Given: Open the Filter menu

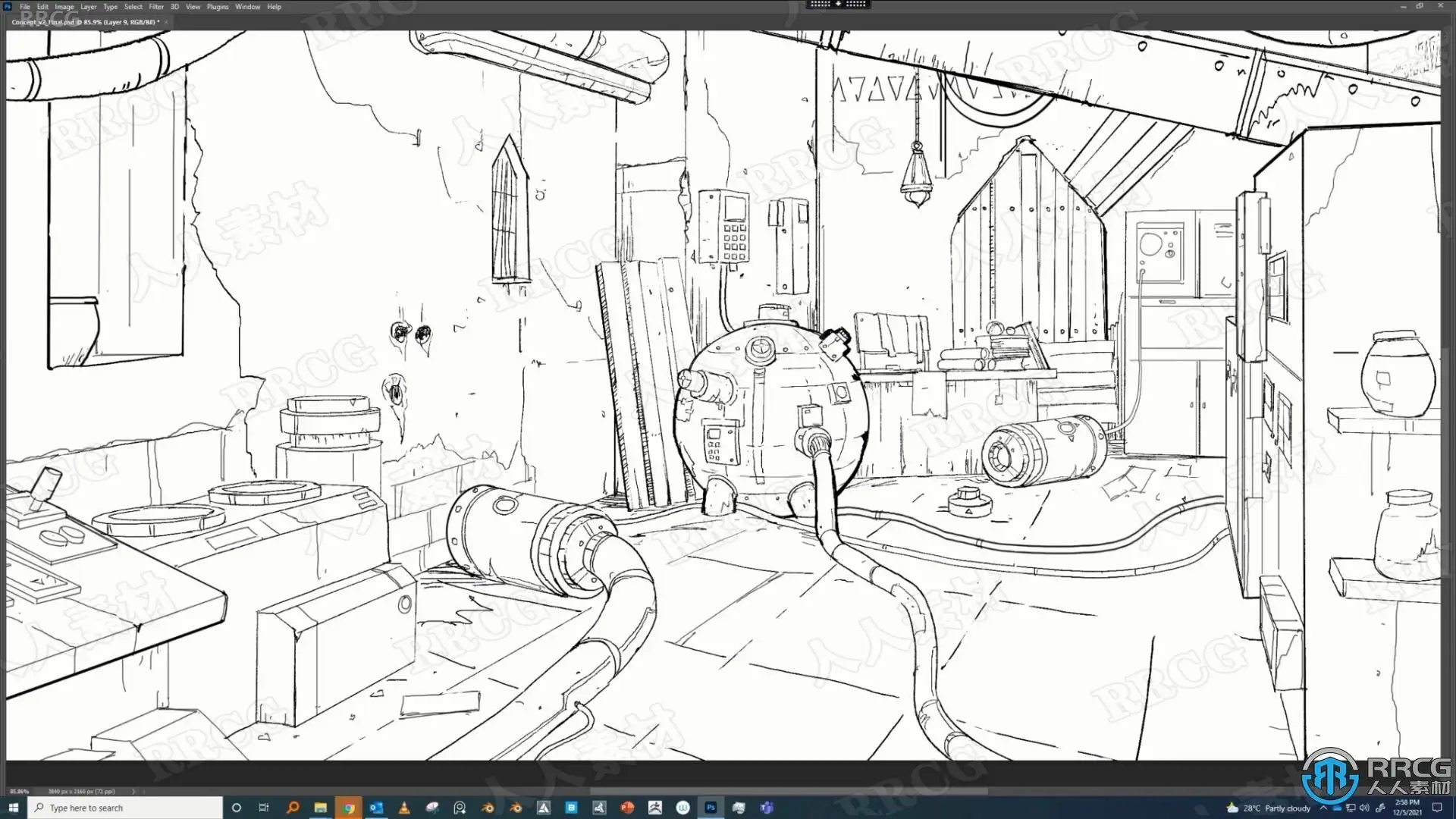Looking at the screenshot, I should 156,7.
